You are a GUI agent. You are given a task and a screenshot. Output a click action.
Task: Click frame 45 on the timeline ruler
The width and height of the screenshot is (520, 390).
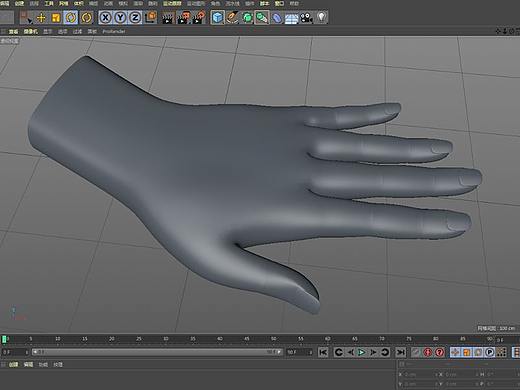click(247, 339)
